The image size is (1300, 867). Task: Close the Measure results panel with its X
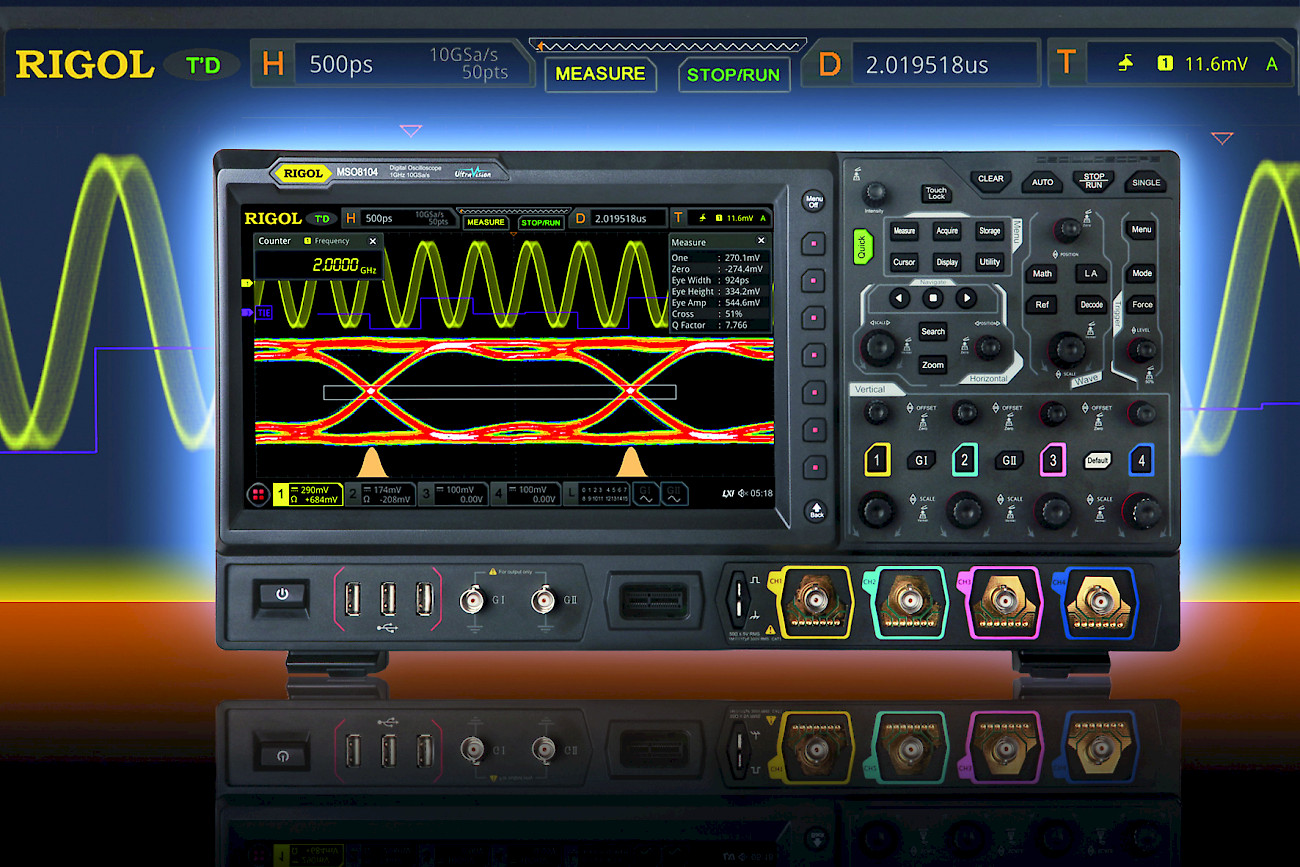pos(760,241)
